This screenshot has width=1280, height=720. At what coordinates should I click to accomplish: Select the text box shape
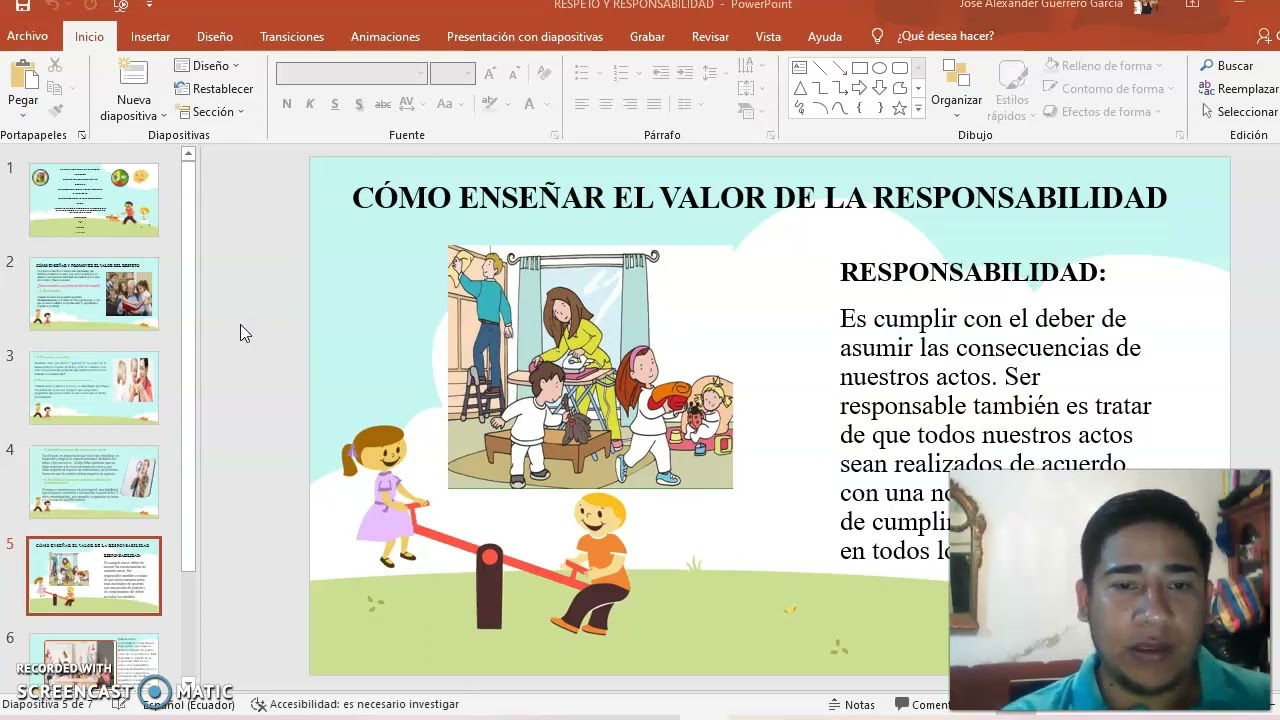[799, 68]
